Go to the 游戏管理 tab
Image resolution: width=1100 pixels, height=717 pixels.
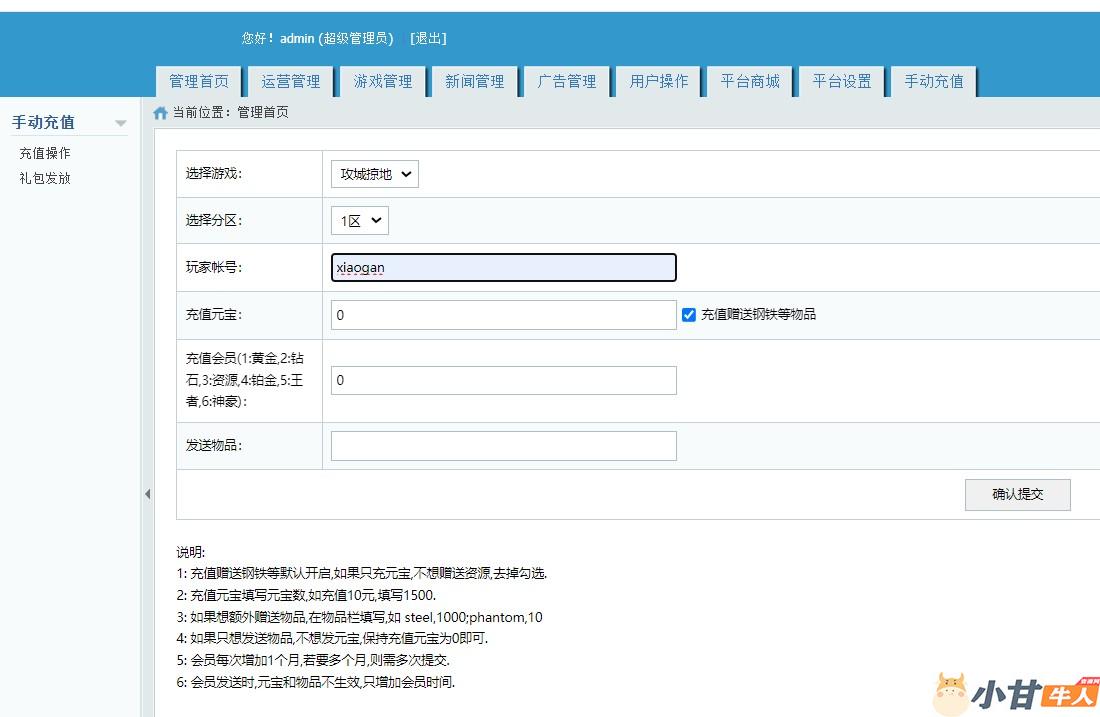tap(382, 81)
